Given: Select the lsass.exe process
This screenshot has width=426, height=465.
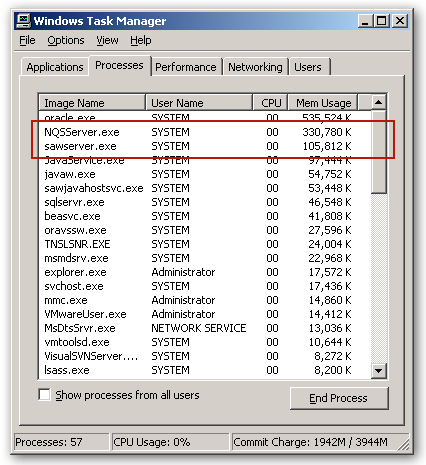Looking at the screenshot, I should click(x=204, y=370).
